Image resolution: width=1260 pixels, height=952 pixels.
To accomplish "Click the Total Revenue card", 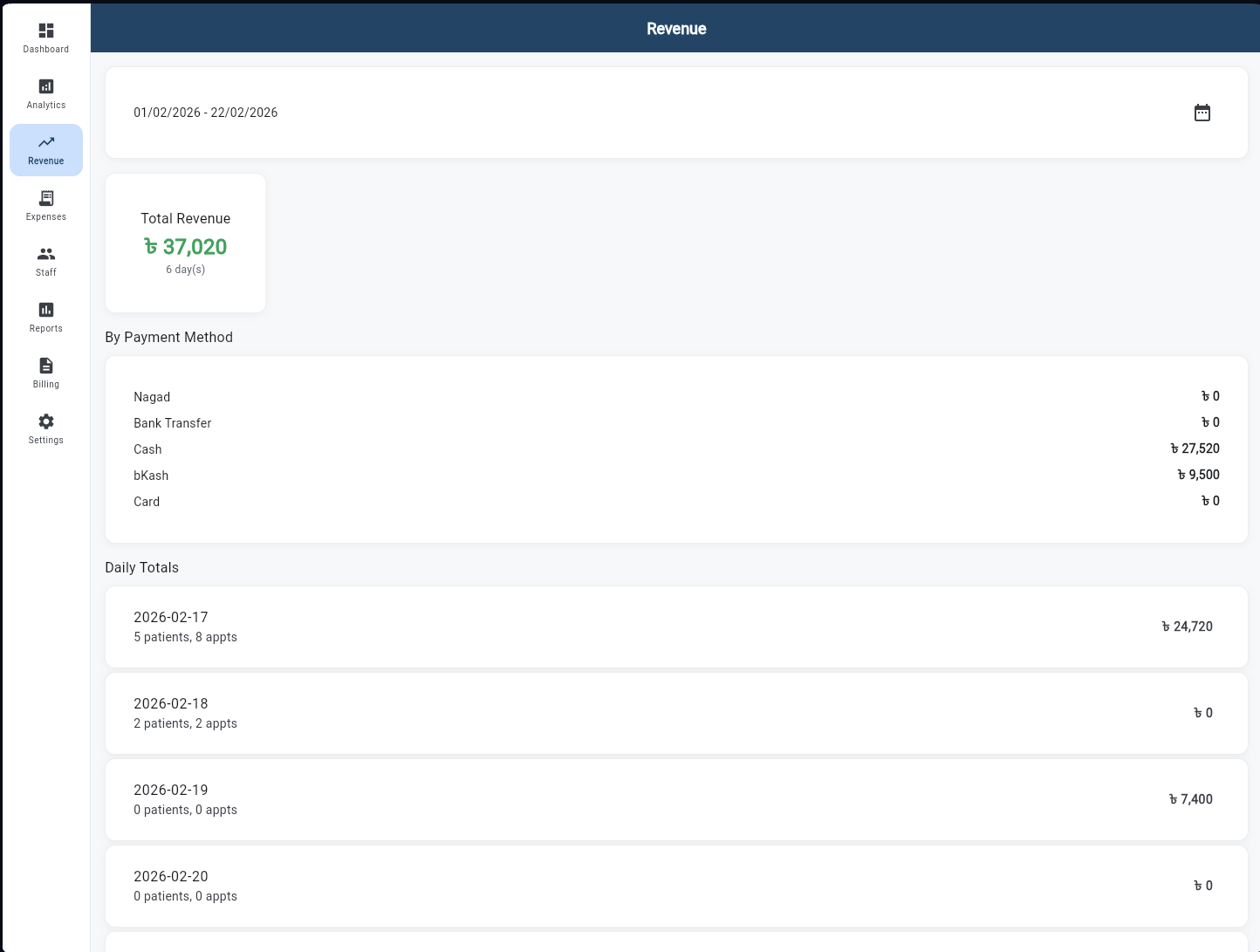I will click(x=185, y=243).
